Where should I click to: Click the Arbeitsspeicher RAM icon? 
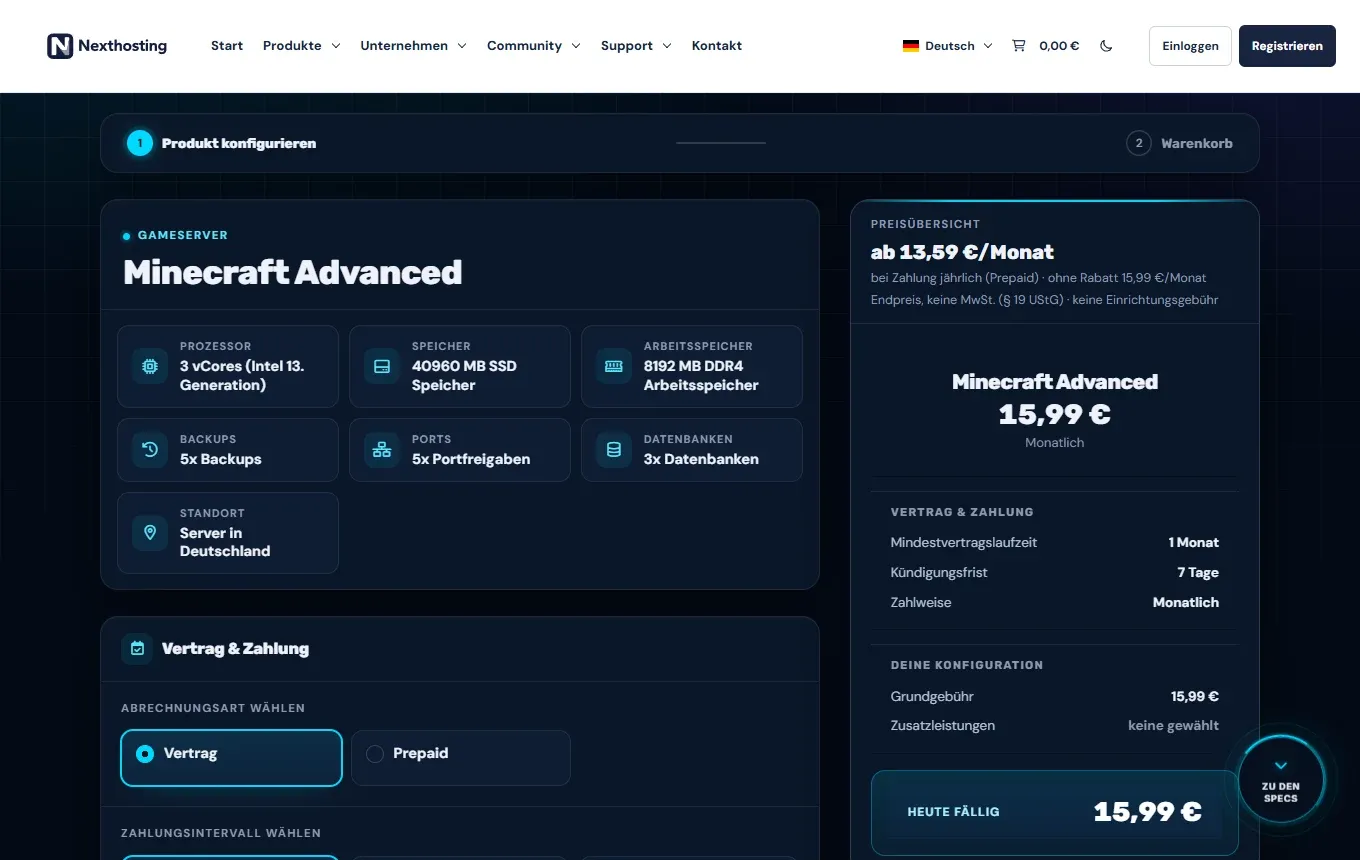(614, 366)
